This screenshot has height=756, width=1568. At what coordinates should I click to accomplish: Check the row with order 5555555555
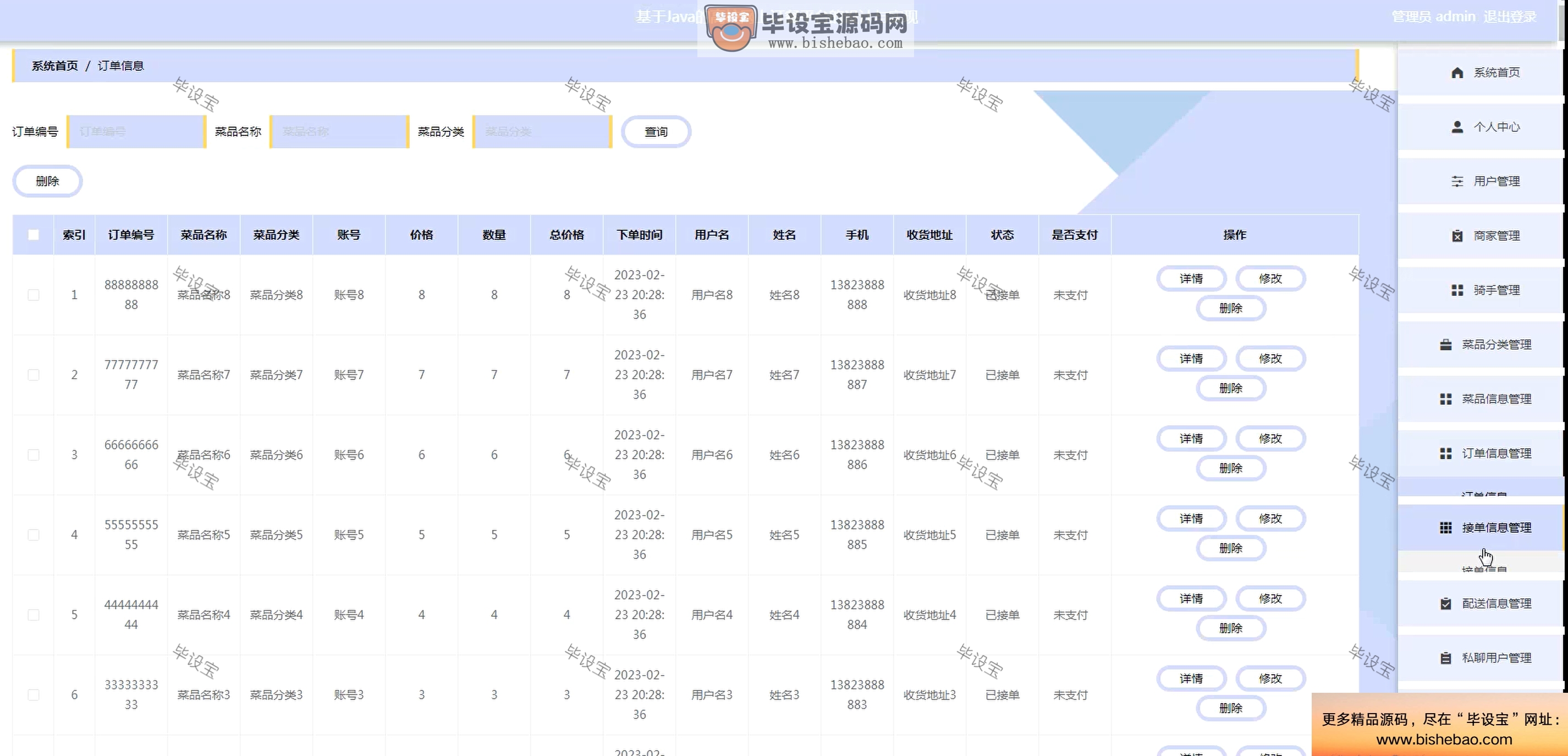coord(34,535)
